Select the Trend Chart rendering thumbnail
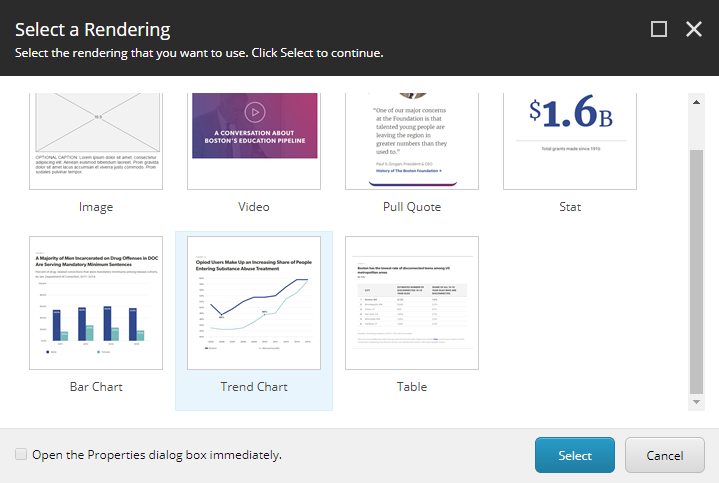Image resolution: width=719 pixels, height=483 pixels. (x=254, y=303)
